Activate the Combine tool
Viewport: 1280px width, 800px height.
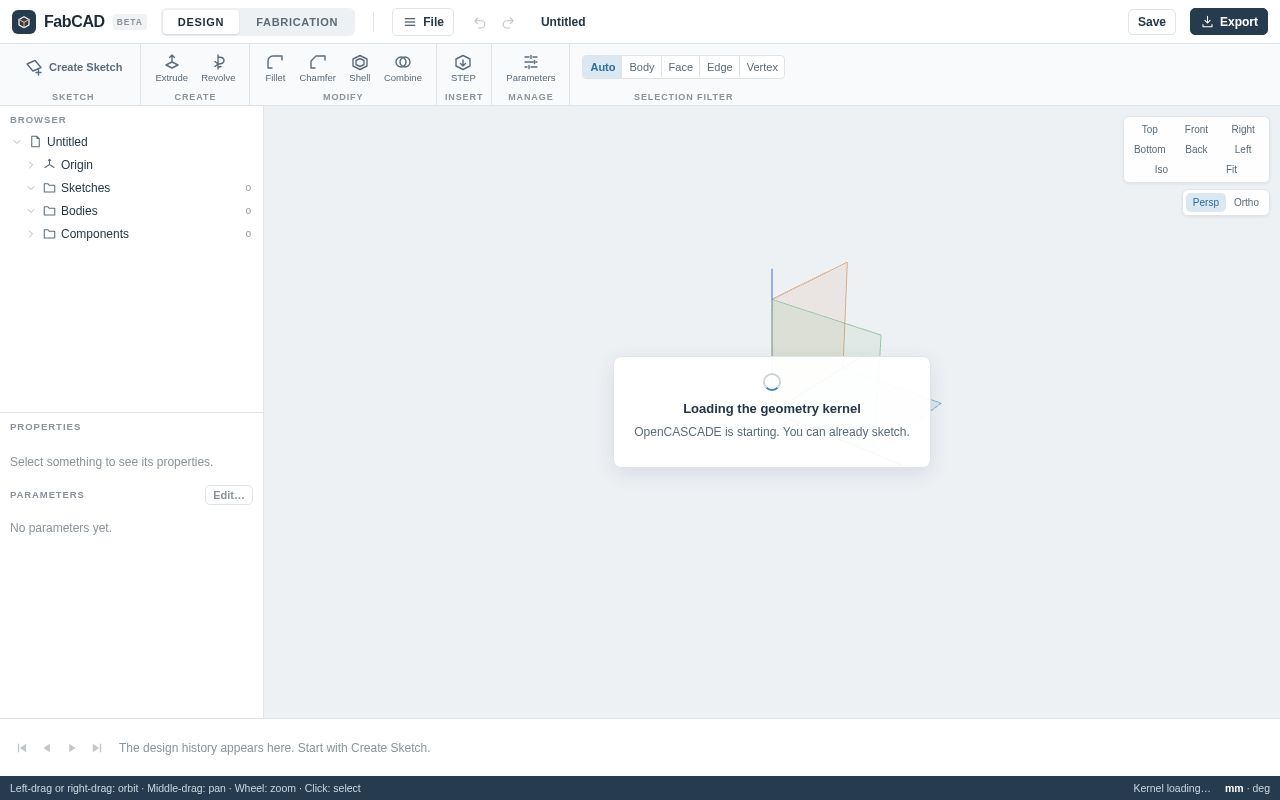[403, 68]
